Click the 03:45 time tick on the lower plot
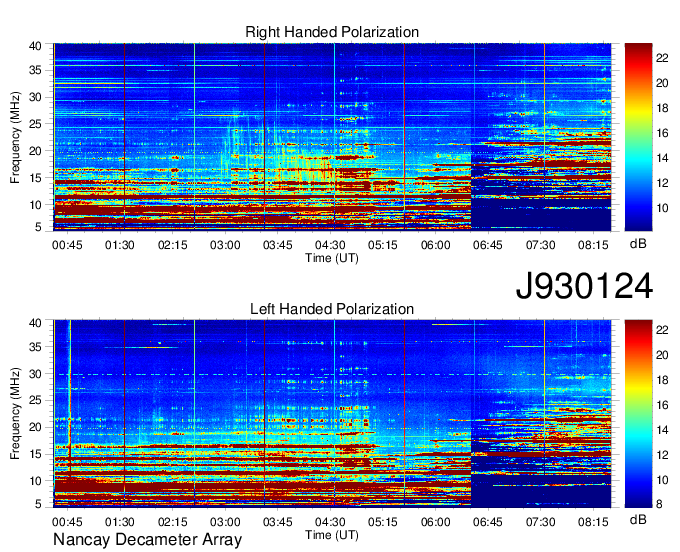The width and height of the screenshot is (680, 552). pyautogui.click(x=278, y=522)
